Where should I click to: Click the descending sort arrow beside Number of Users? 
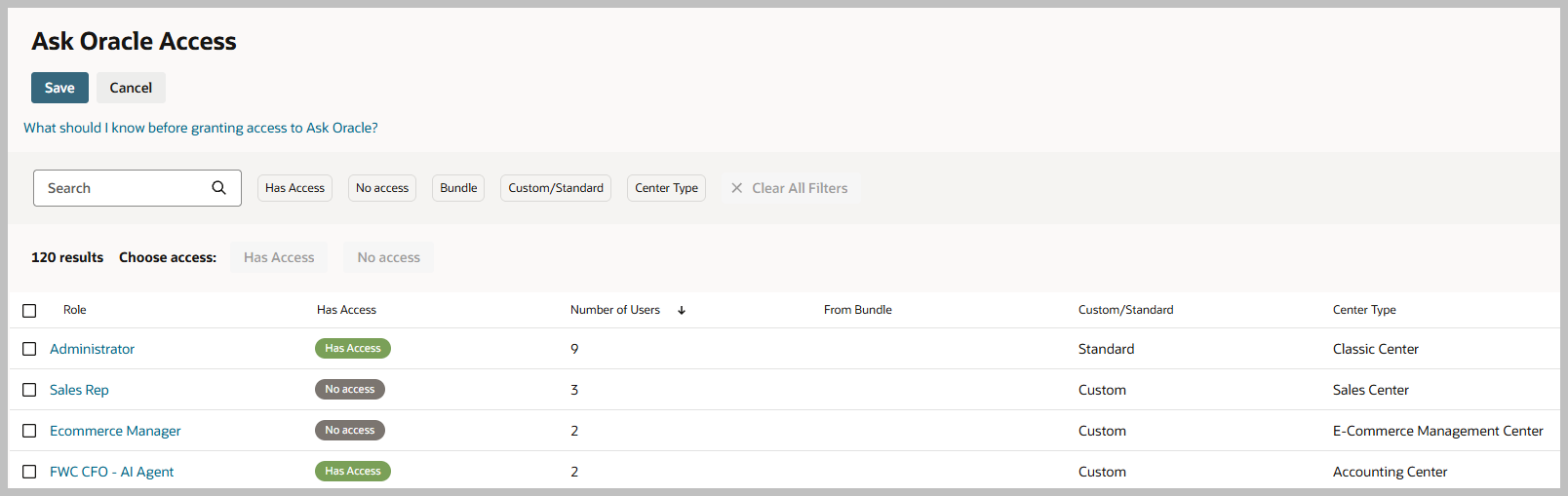coord(682,310)
